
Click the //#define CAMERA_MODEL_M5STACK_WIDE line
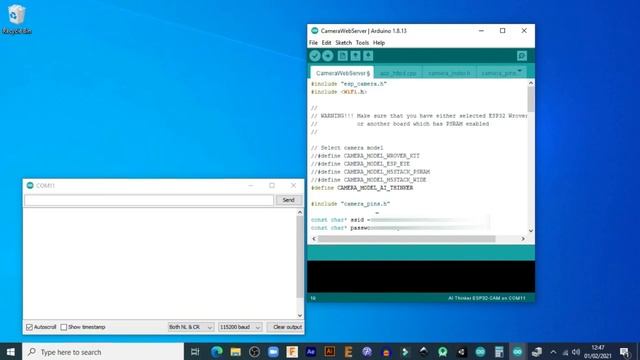tap(369, 180)
